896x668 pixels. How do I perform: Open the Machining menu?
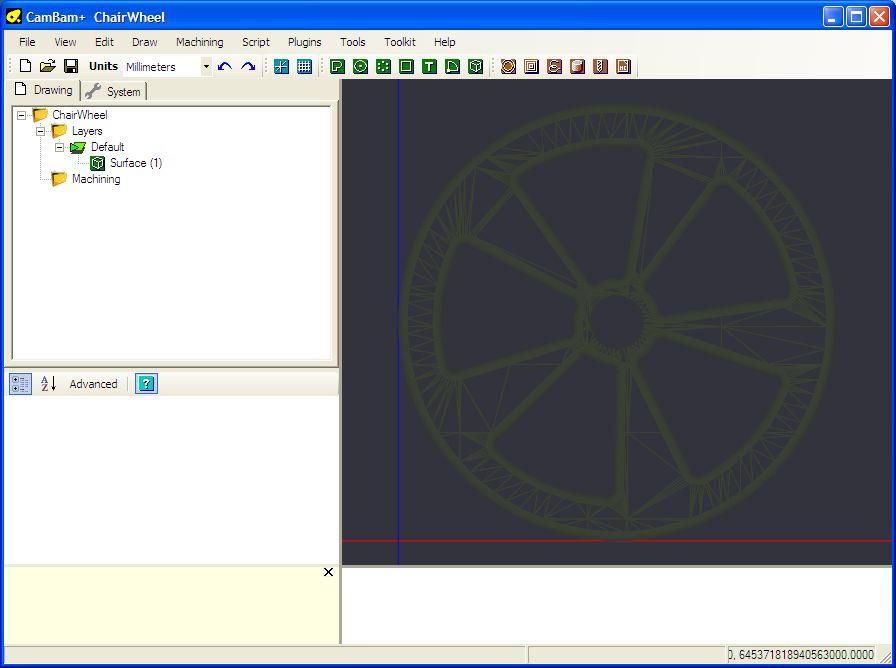click(x=199, y=42)
